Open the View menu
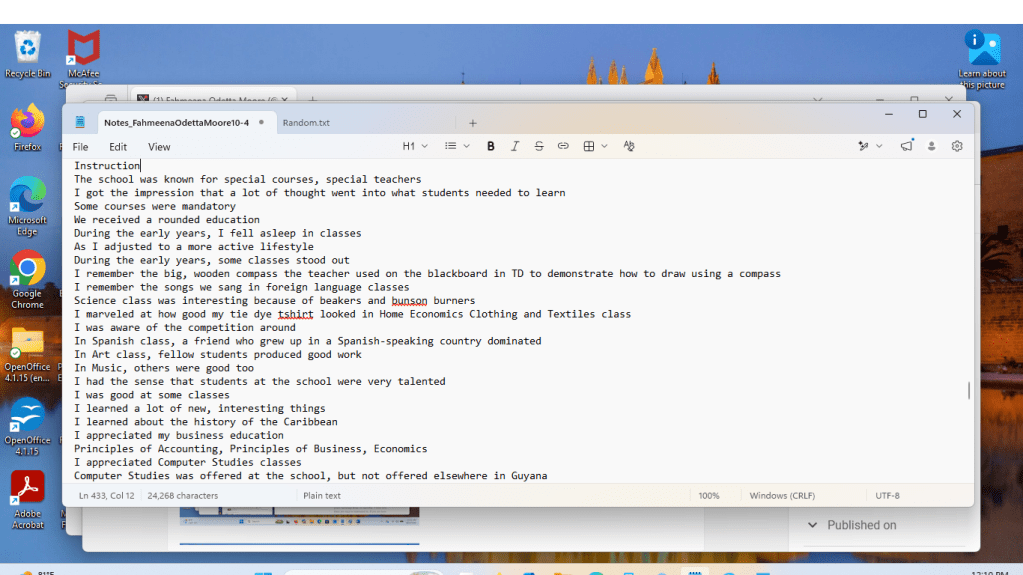The width and height of the screenshot is (1023, 575). point(159,147)
